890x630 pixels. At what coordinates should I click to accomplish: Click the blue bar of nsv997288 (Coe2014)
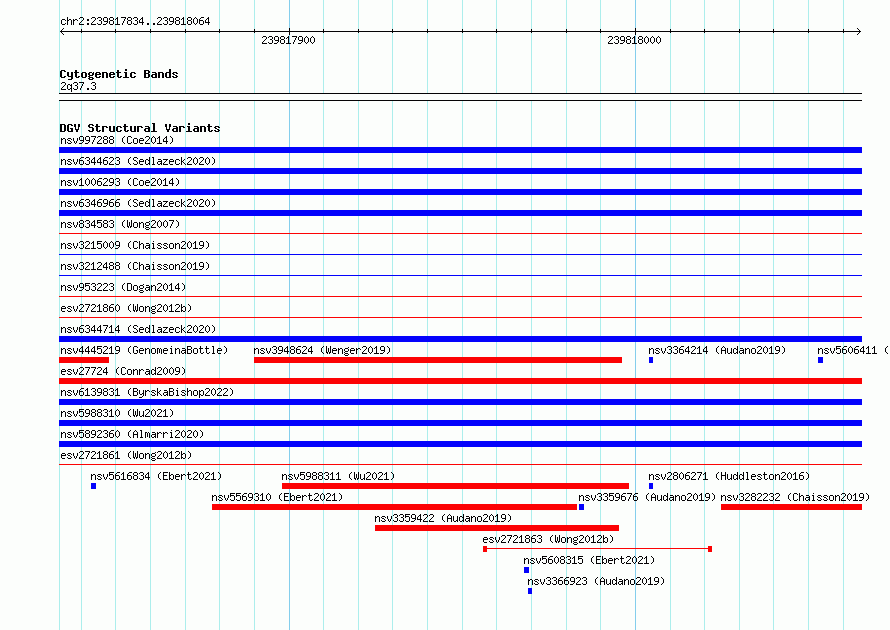point(460,150)
